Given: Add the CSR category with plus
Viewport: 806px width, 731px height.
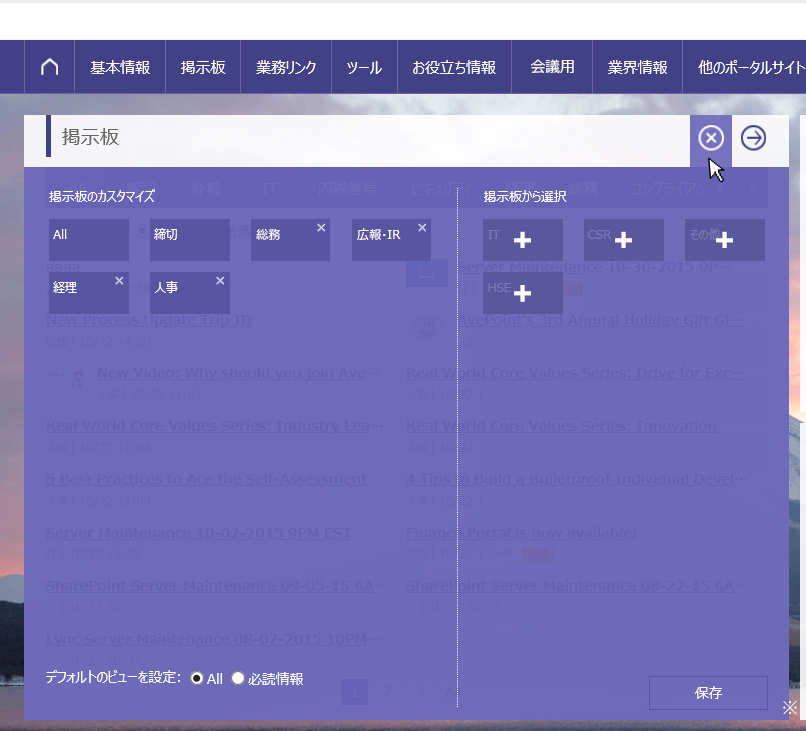Looking at the screenshot, I should coord(624,240).
